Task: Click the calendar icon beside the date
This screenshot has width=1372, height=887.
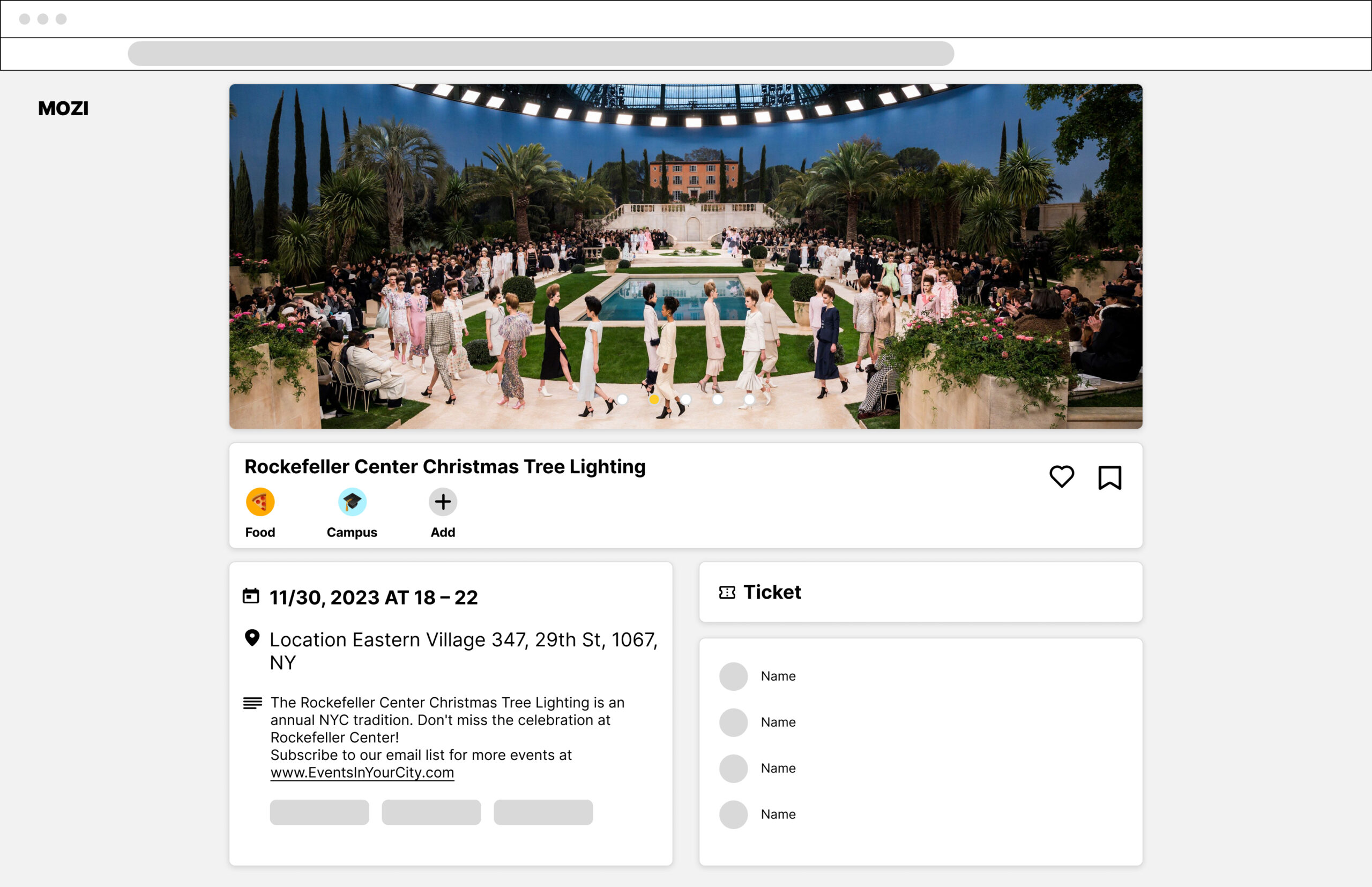Action: tap(251, 595)
